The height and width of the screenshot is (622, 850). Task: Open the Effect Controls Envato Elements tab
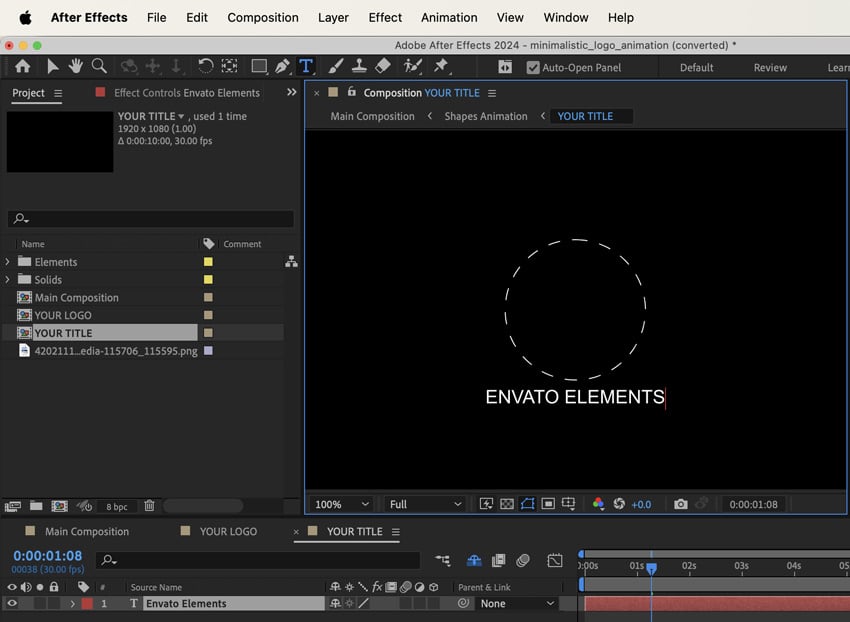pyautogui.click(x=186, y=93)
